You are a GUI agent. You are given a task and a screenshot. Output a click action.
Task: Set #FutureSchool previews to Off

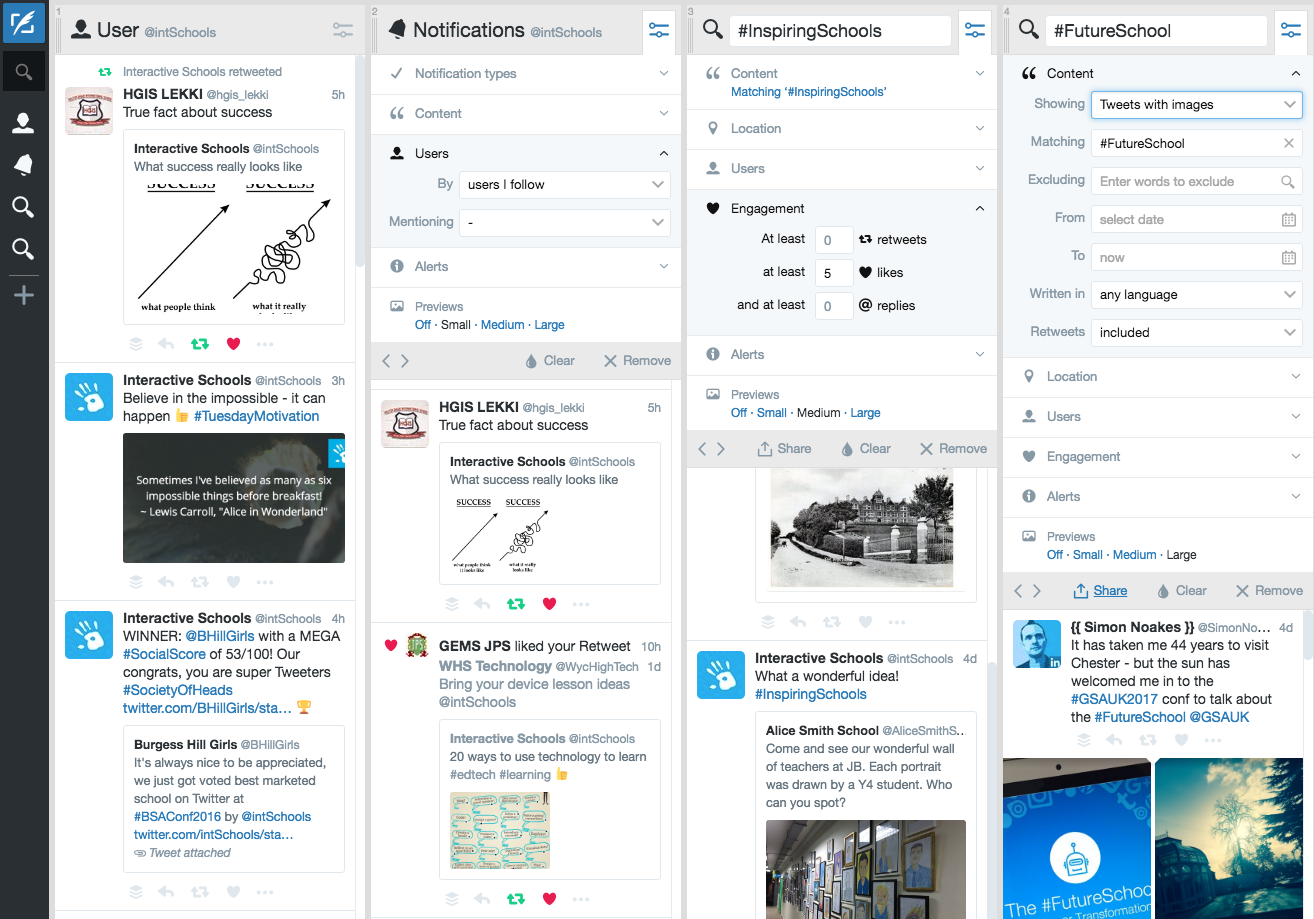coord(1055,555)
